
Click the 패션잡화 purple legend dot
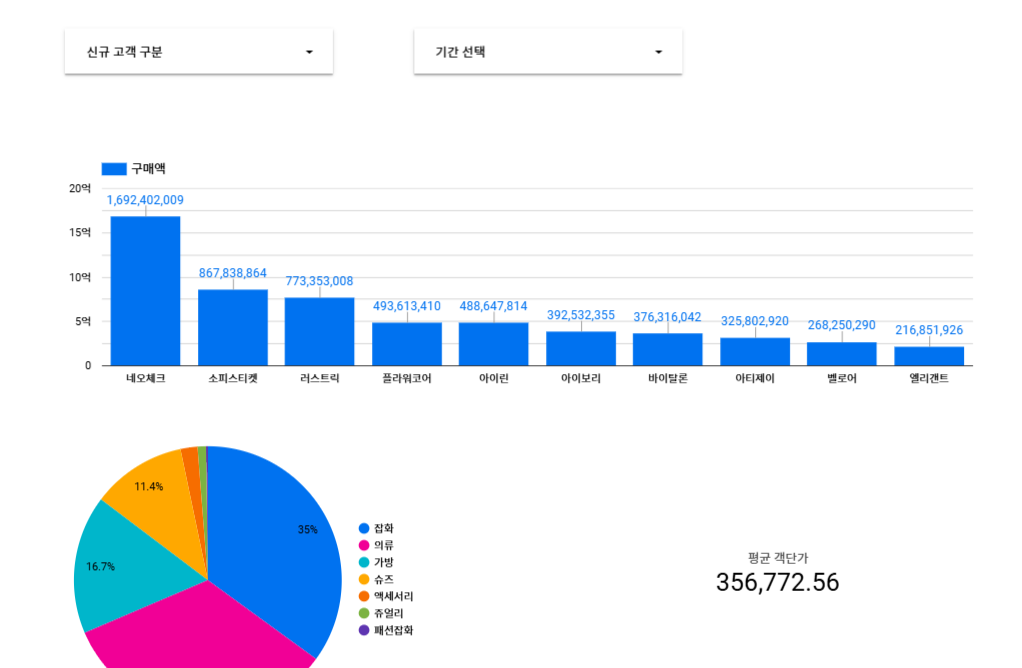(364, 630)
